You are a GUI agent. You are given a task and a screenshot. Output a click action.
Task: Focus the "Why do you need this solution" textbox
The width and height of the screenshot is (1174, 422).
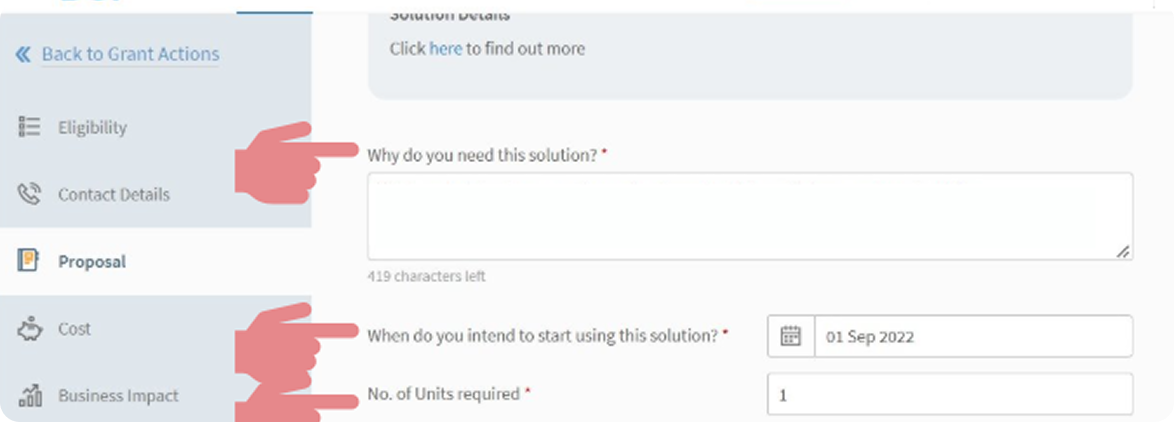pyautogui.click(x=749, y=216)
